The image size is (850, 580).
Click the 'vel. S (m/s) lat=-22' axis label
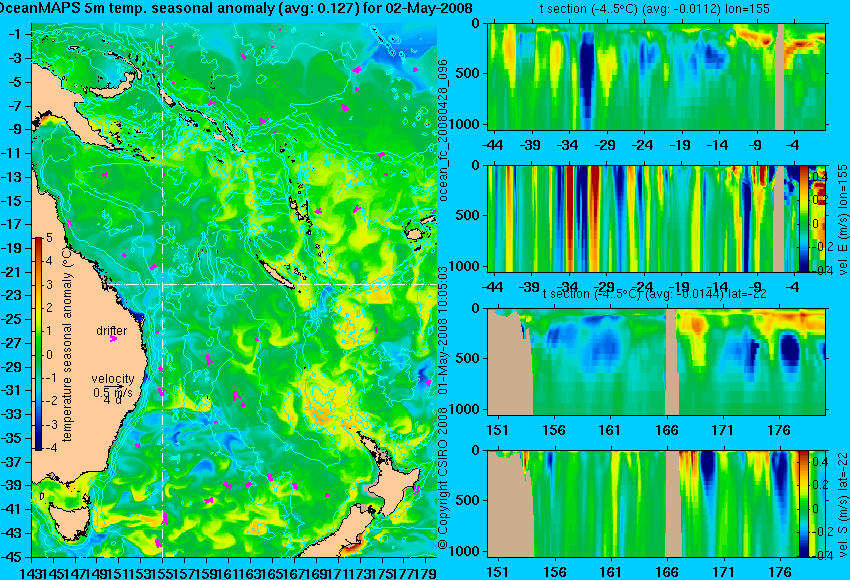[x=843, y=504]
